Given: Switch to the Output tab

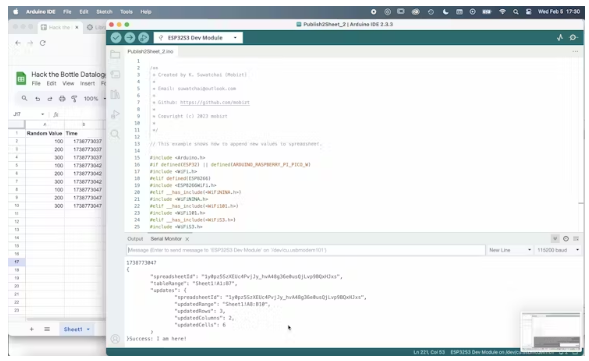Looking at the screenshot, I should [x=135, y=239].
